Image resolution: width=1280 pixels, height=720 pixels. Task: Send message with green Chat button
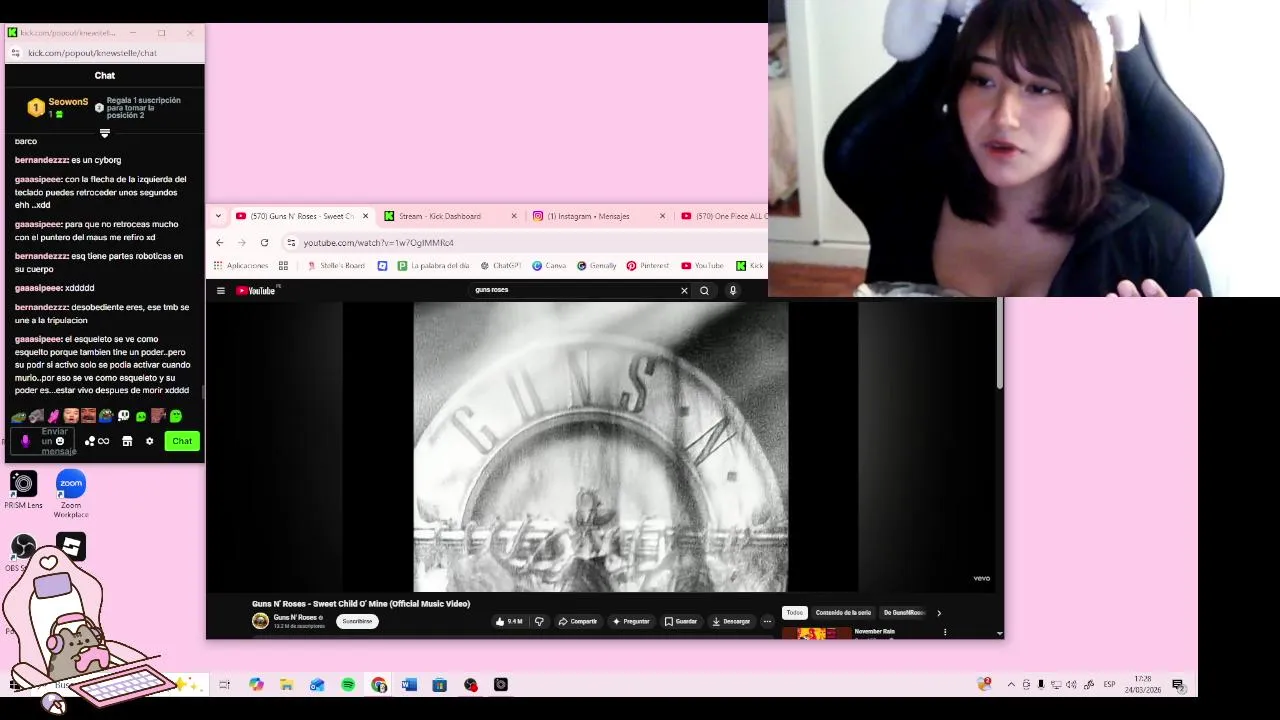pos(182,441)
